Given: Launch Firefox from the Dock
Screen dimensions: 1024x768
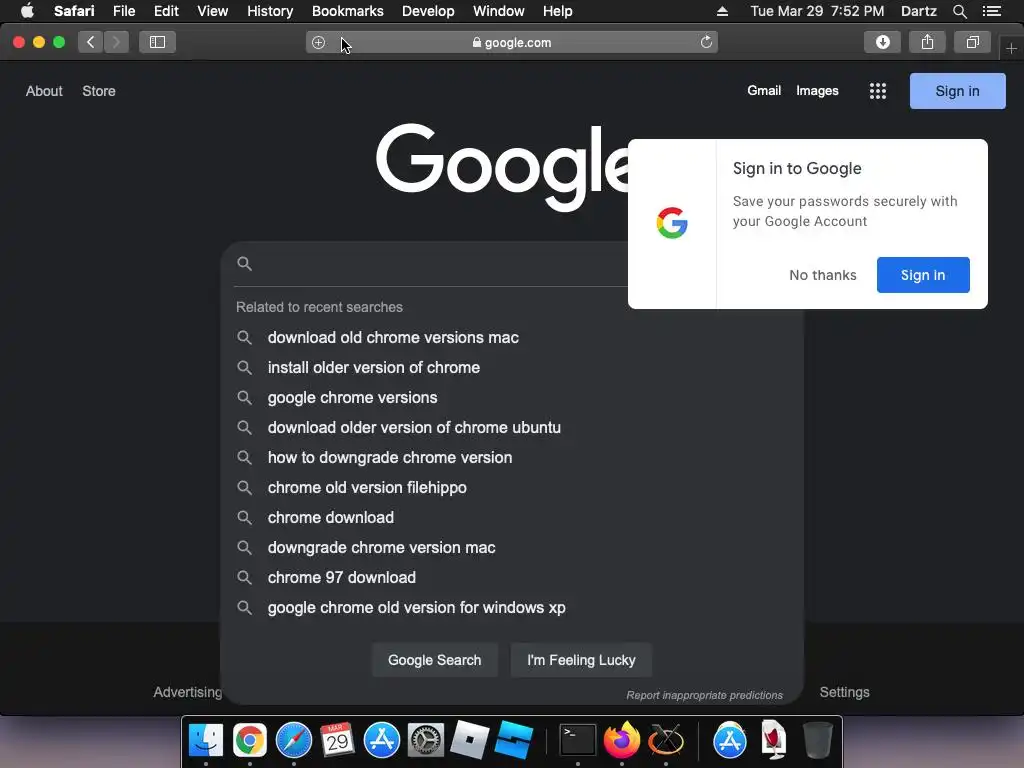Looking at the screenshot, I should point(622,740).
